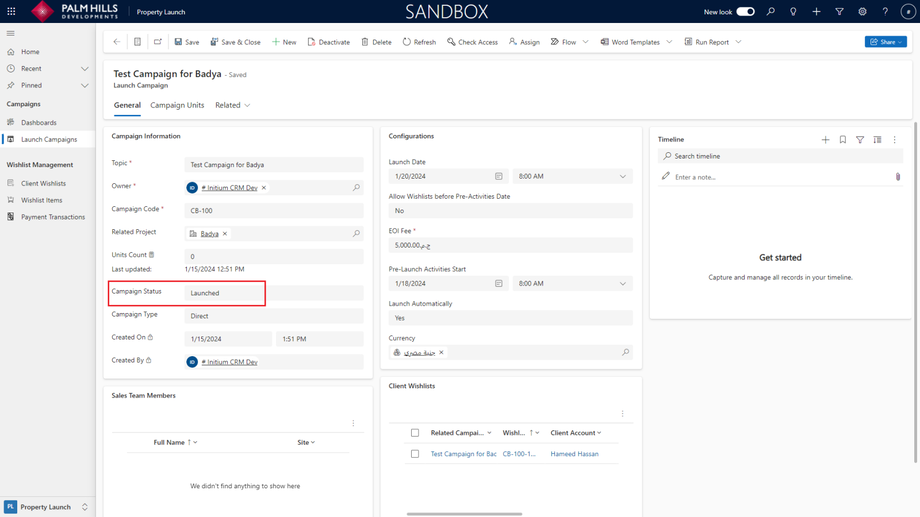Image resolution: width=920 pixels, height=517 pixels.
Task: Click the Topic input field
Action: coord(273,165)
